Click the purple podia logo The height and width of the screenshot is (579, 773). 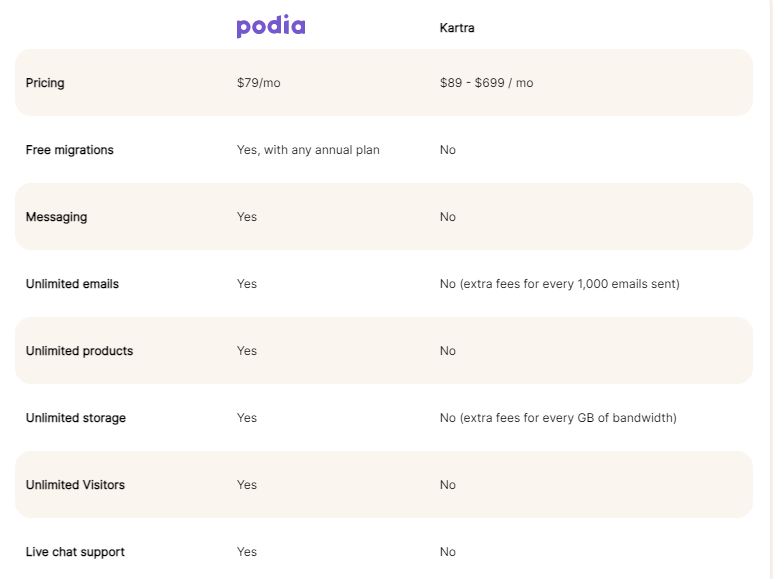tap(271, 27)
